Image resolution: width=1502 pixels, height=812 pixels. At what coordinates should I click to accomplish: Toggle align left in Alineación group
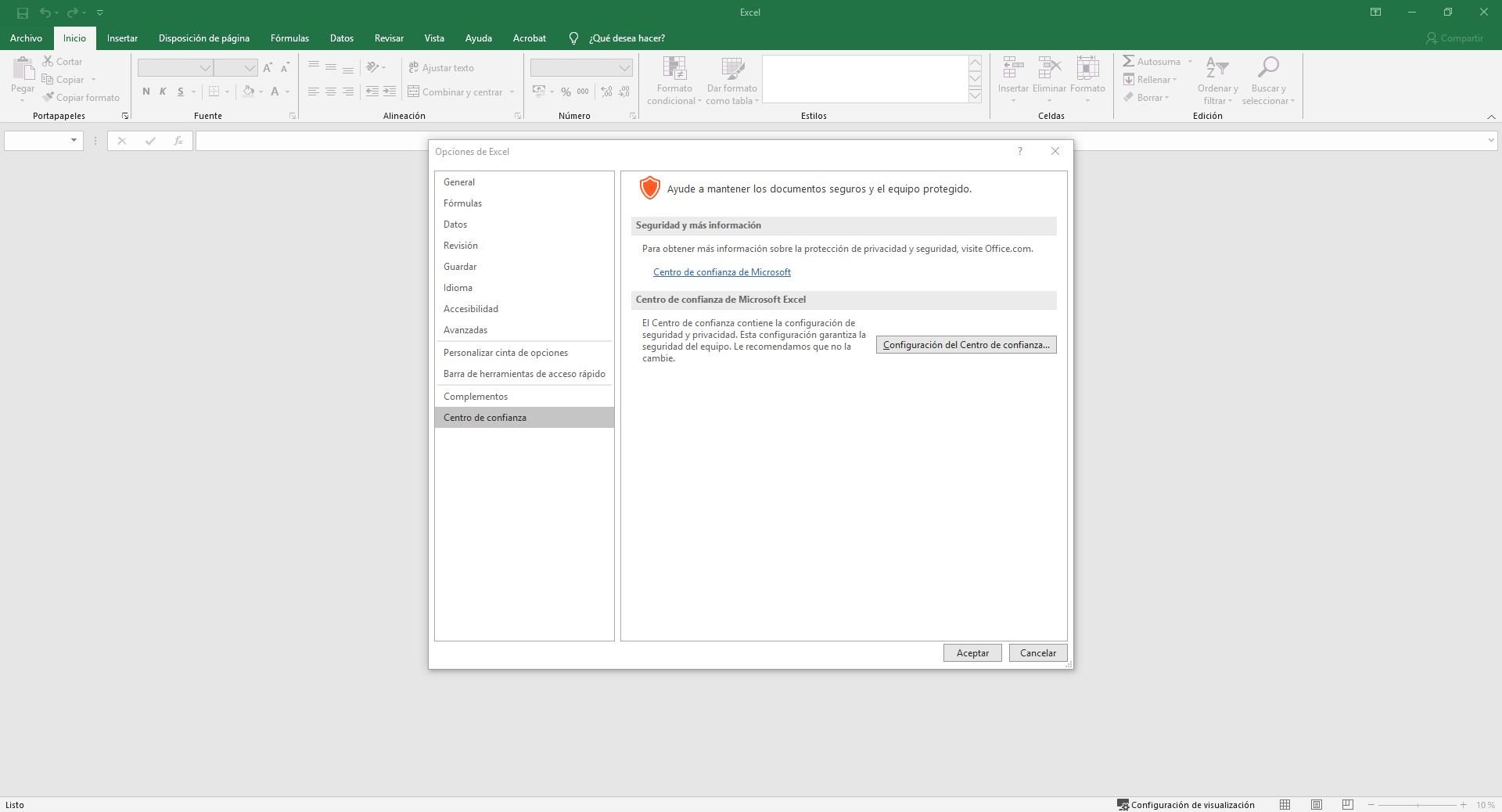tap(313, 92)
